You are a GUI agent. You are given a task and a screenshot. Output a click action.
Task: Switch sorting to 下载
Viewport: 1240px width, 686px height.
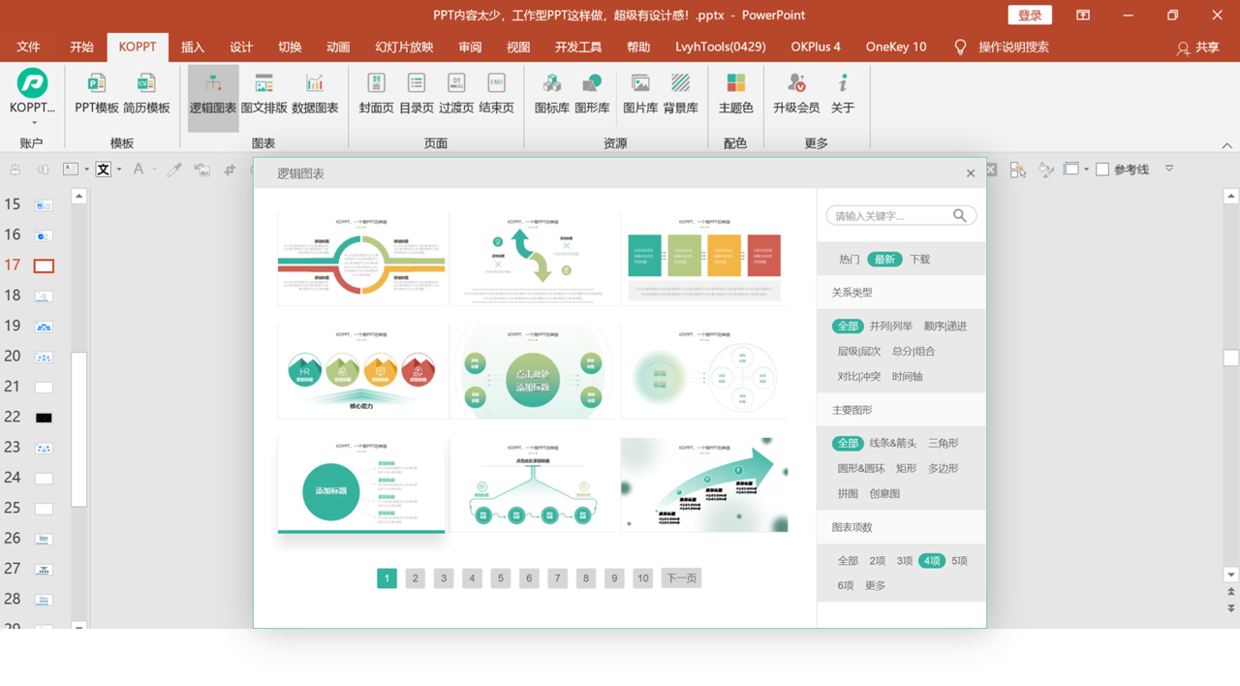point(920,259)
